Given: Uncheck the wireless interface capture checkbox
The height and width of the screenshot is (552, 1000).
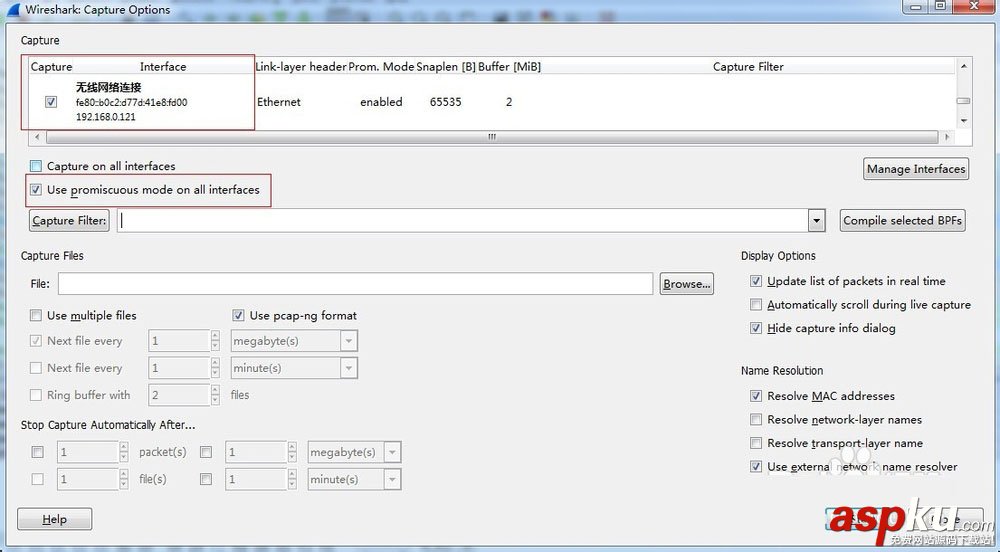Looking at the screenshot, I should 51,102.
